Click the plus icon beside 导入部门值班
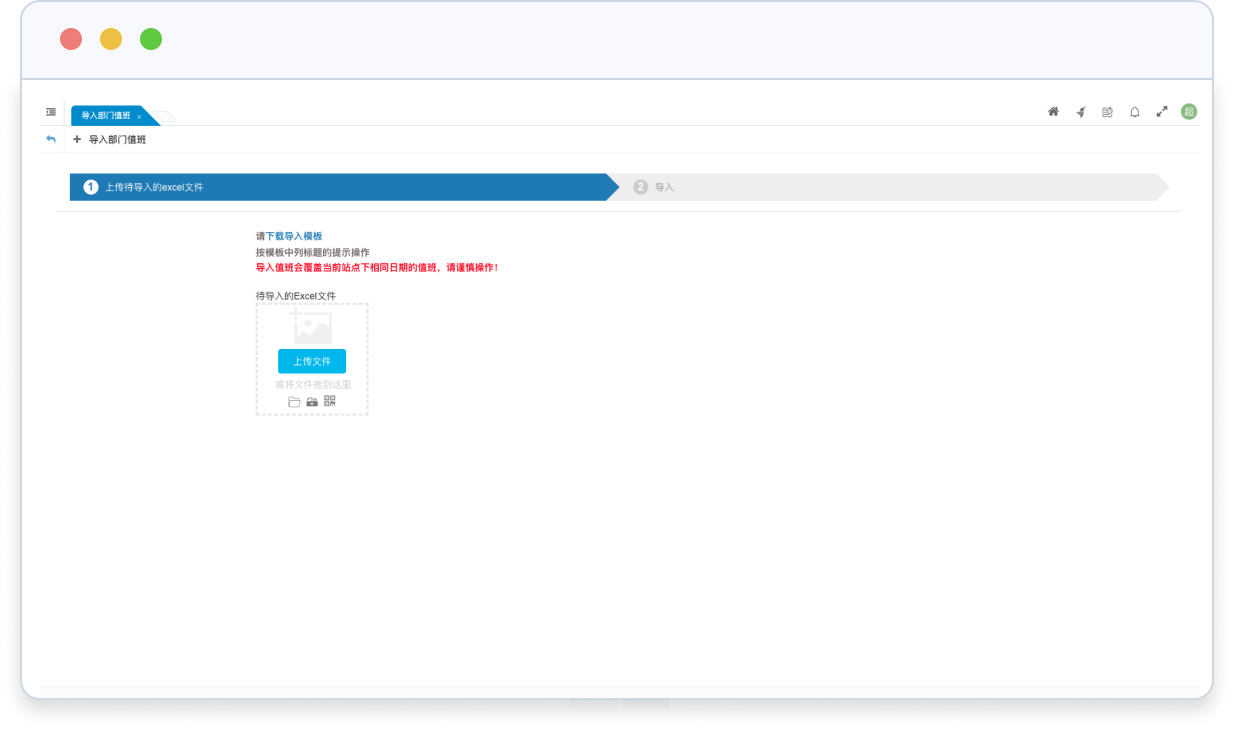This screenshot has height=730, width=1234. [77, 140]
